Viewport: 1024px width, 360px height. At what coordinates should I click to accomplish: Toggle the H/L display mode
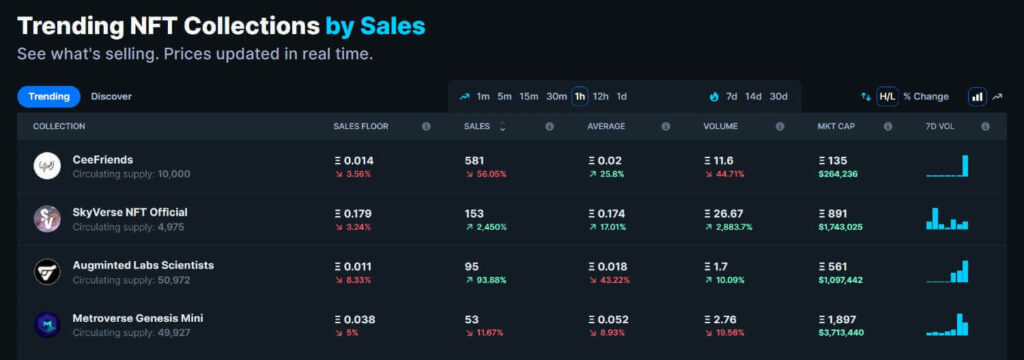click(x=887, y=97)
